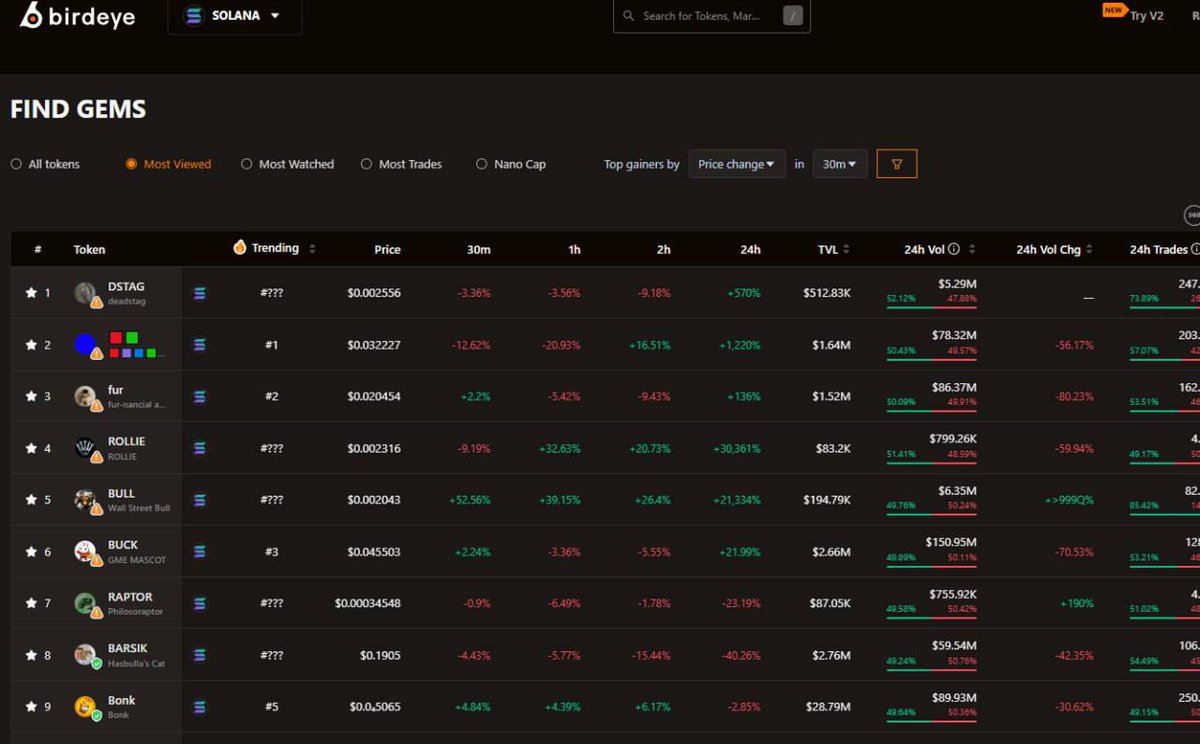This screenshot has height=744, width=1200.
Task: Open the DSTAG token name
Action: (x=126, y=287)
